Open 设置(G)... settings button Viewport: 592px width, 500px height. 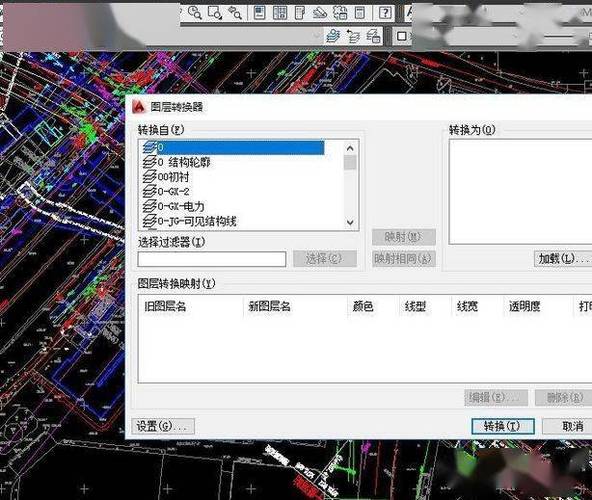coord(163,426)
